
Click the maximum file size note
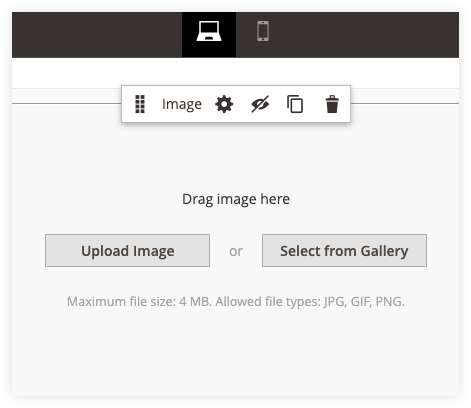point(236,302)
